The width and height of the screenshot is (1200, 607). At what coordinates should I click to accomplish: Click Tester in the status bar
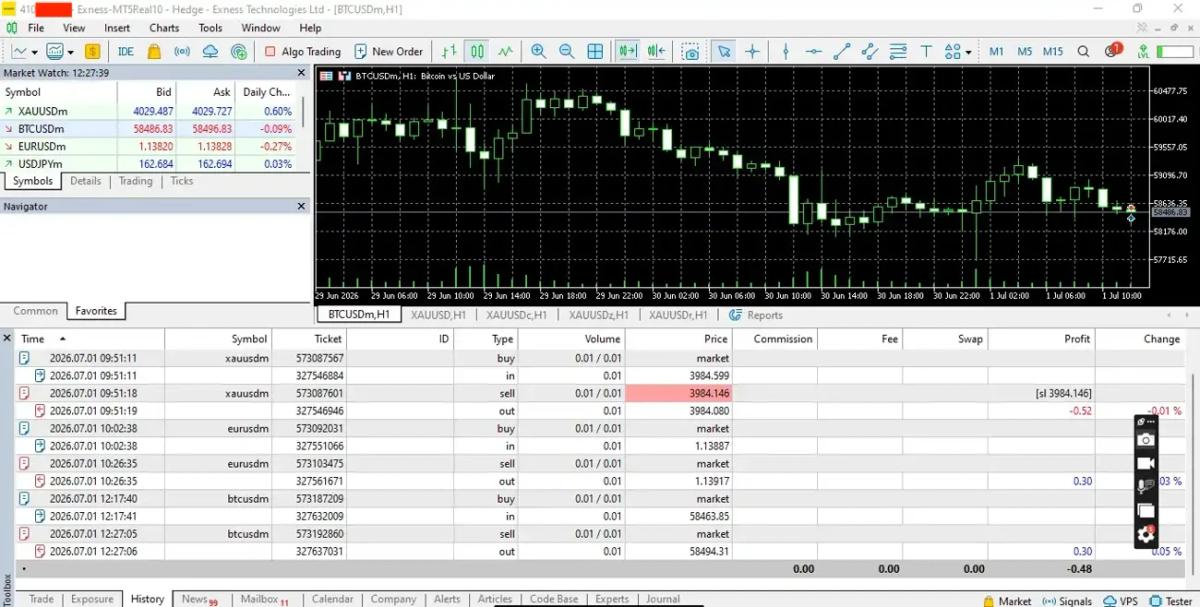point(1170,601)
